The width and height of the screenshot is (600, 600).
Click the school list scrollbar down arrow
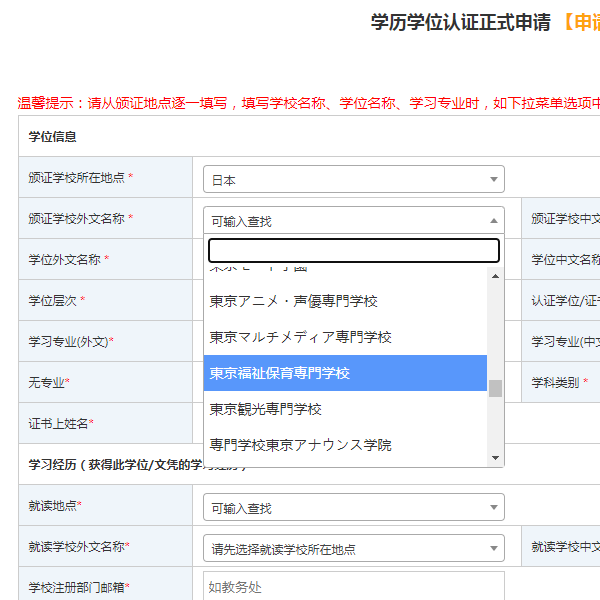[x=495, y=458]
